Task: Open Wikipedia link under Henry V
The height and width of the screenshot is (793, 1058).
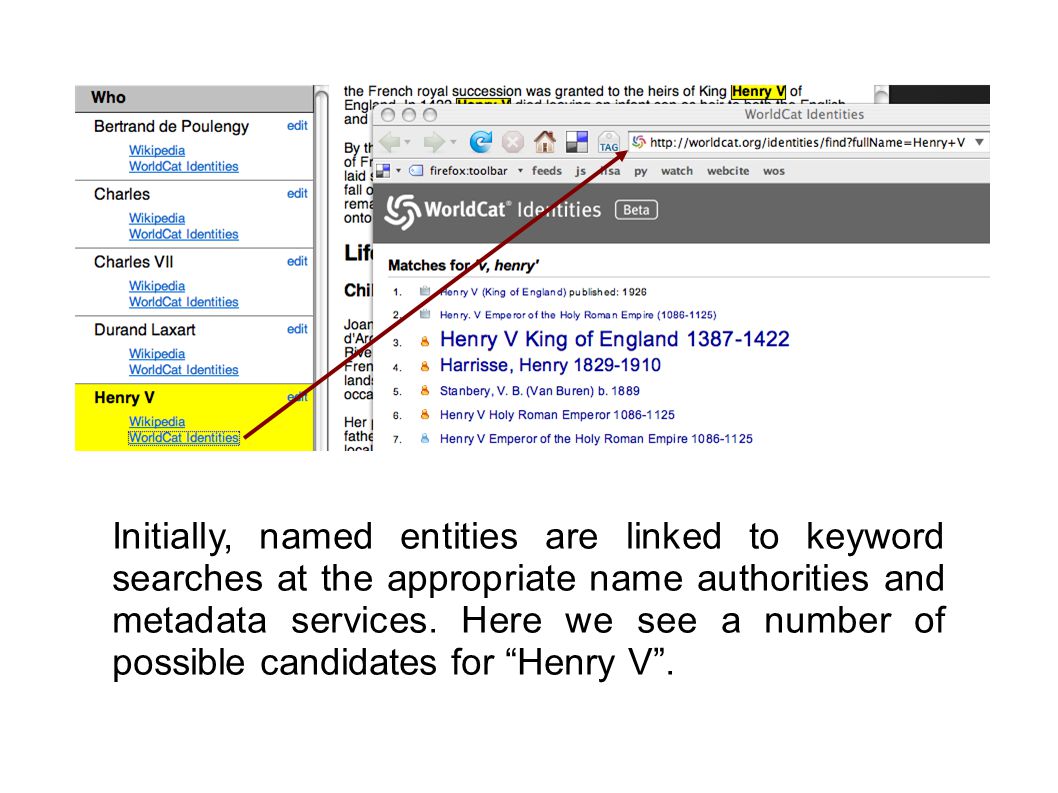Action: (x=157, y=421)
